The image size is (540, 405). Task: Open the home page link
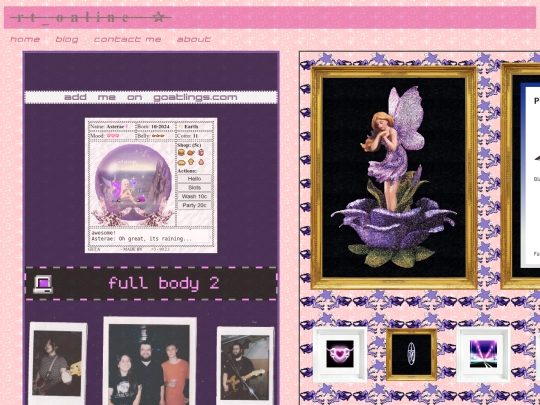[25, 39]
